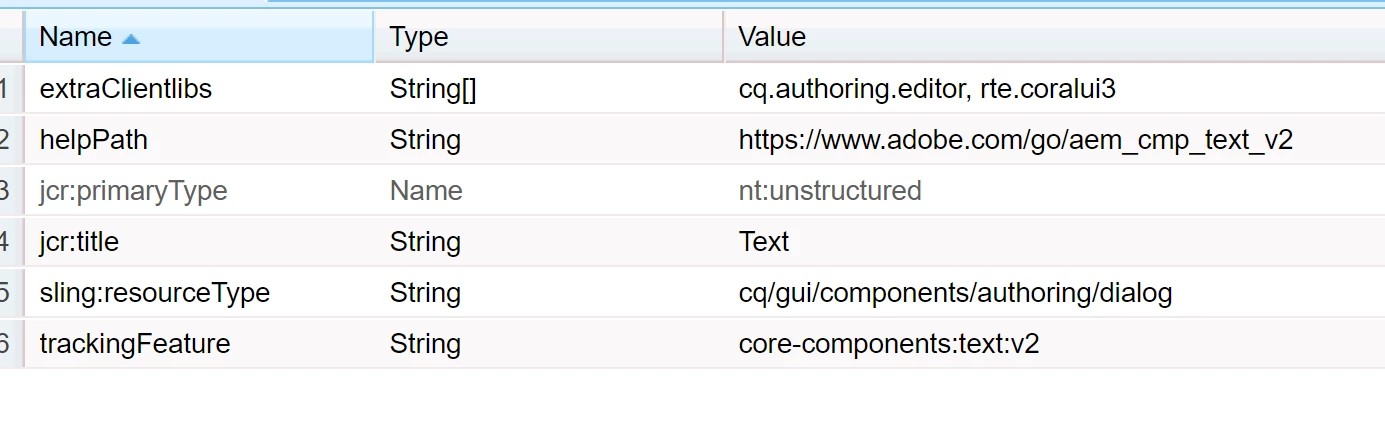The height and width of the screenshot is (437, 1385).
Task: Select the jcr:title property name
Action: tap(79, 242)
